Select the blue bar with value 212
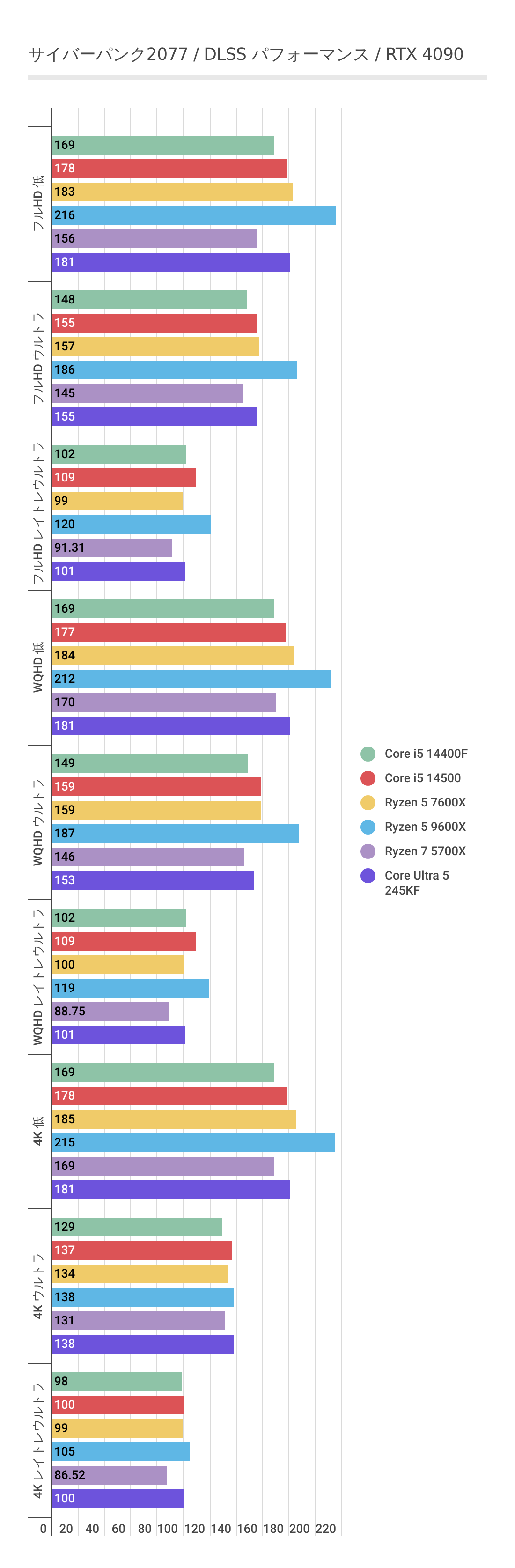Viewport: 515px width, 1568px height. (191, 679)
